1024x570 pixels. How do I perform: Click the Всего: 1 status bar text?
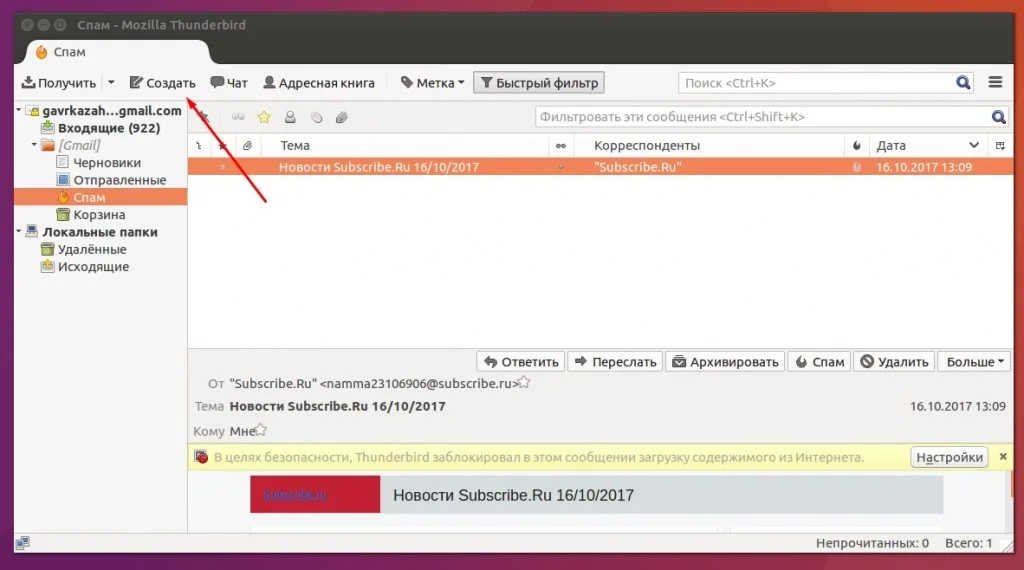coord(968,543)
